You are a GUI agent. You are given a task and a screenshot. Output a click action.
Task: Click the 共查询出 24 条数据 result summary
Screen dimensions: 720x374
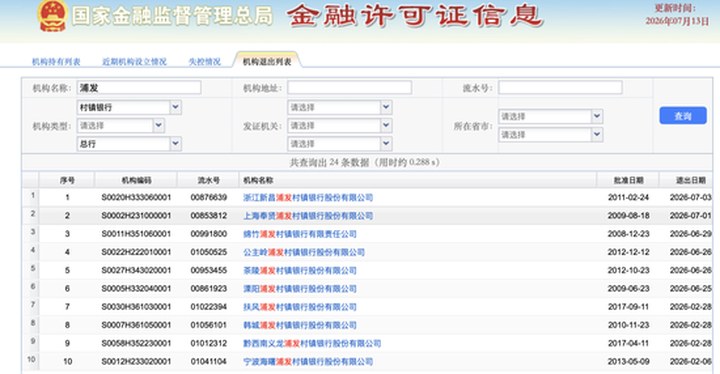[x=365, y=162]
